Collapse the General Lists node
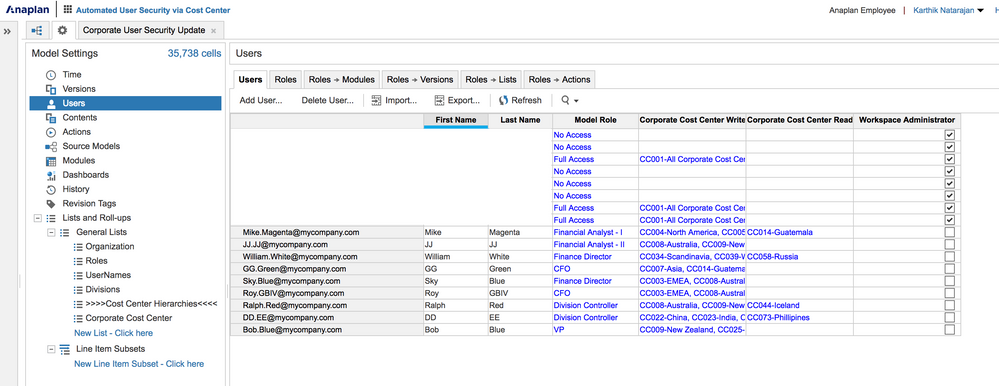 tap(51, 232)
